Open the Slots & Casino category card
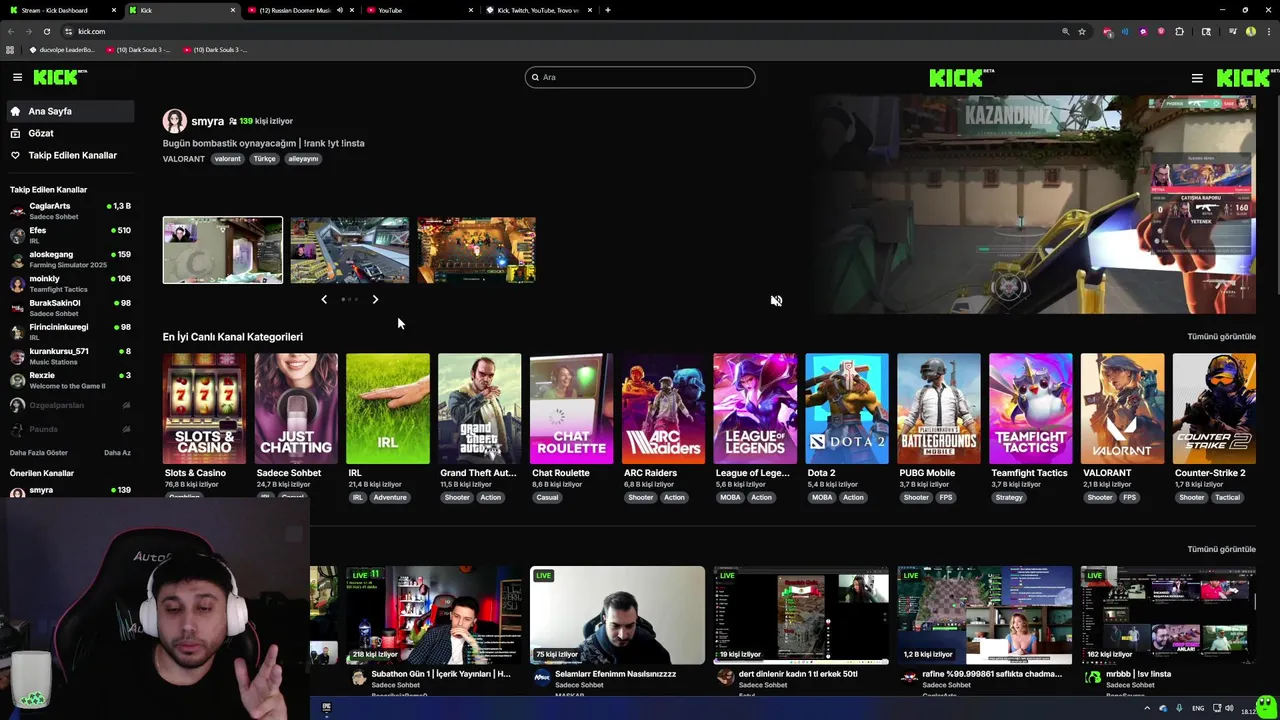This screenshot has width=1280, height=720. tap(204, 408)
